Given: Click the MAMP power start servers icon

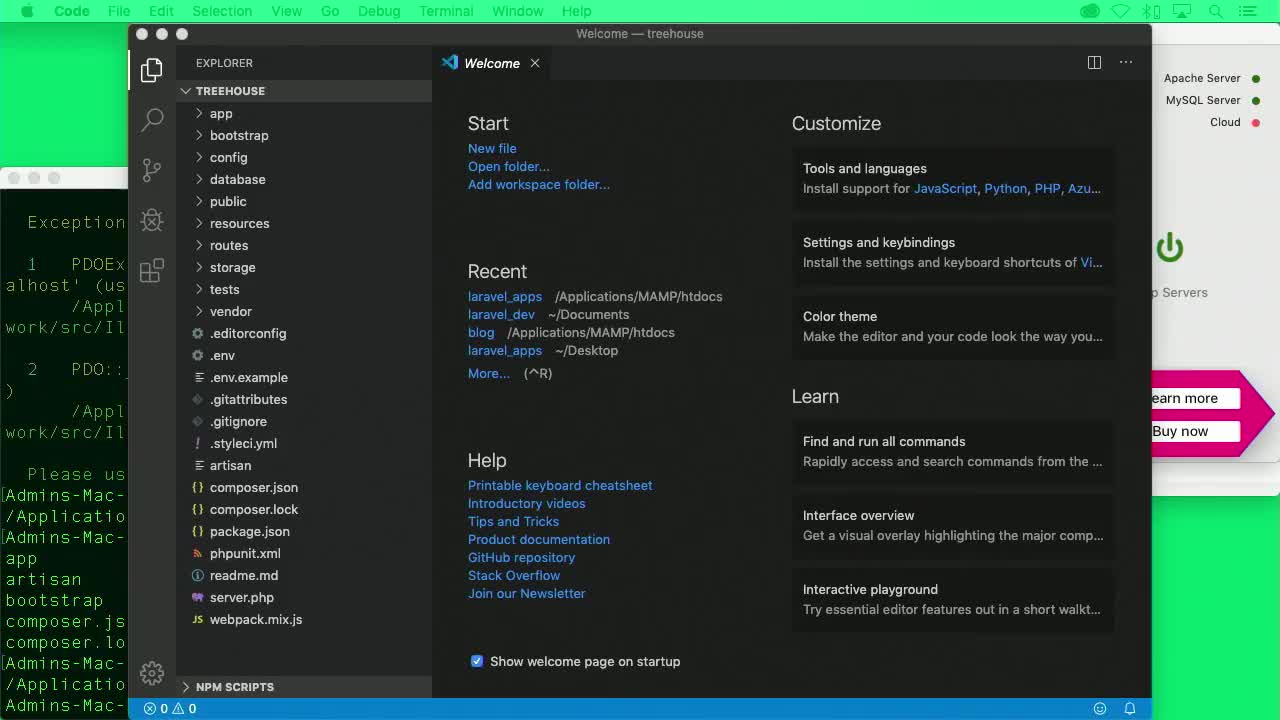Looking at the screenshot, I should pyautogui.click(x=1169, y=247).
